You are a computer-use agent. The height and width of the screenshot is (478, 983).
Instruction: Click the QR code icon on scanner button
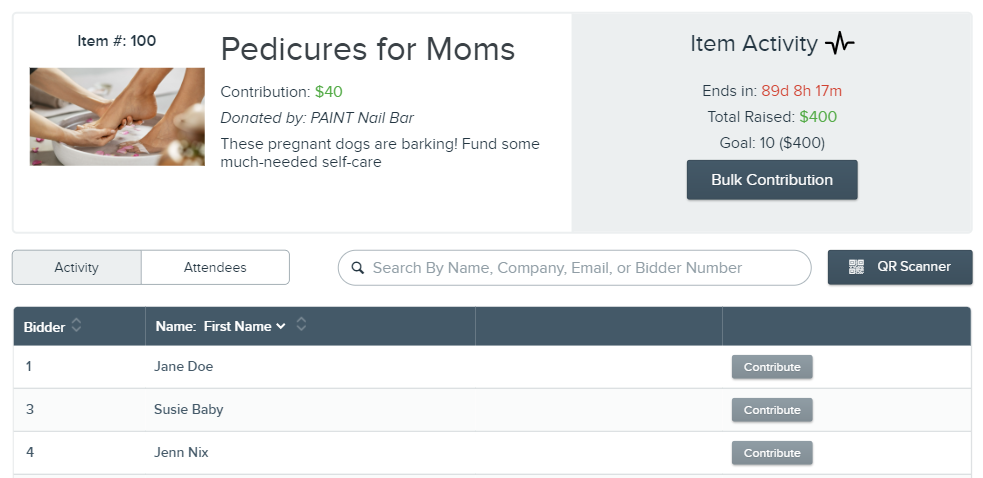(856, 267)
